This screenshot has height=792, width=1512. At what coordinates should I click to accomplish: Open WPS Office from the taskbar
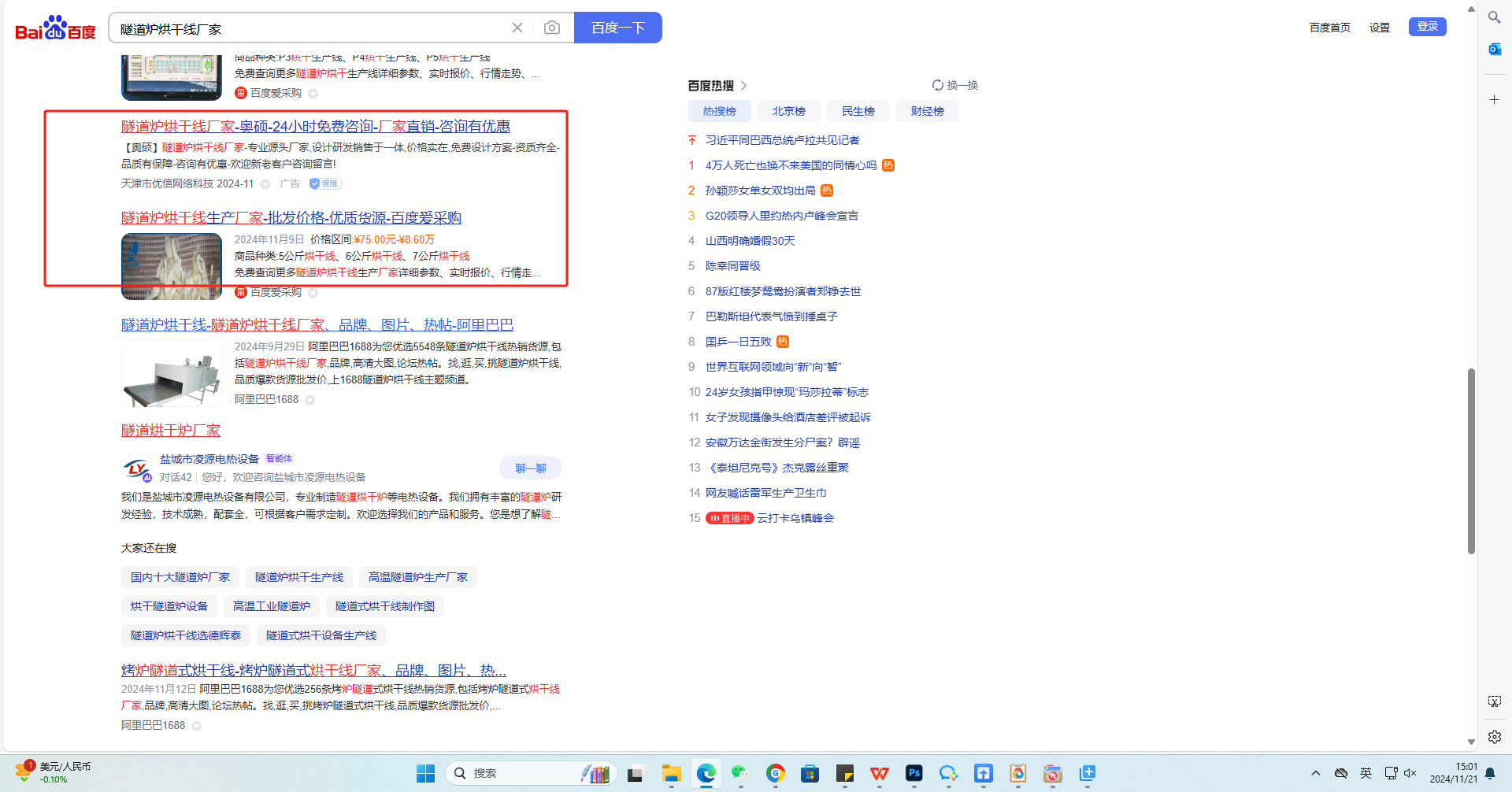coord(879,774)
